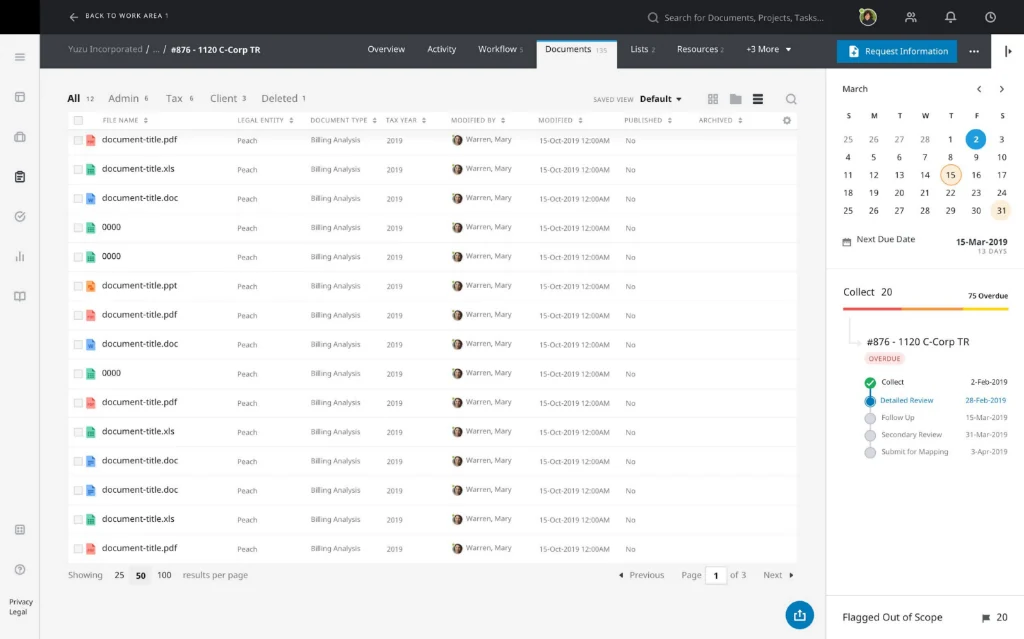Click the global search documents field

click(743, 18)
